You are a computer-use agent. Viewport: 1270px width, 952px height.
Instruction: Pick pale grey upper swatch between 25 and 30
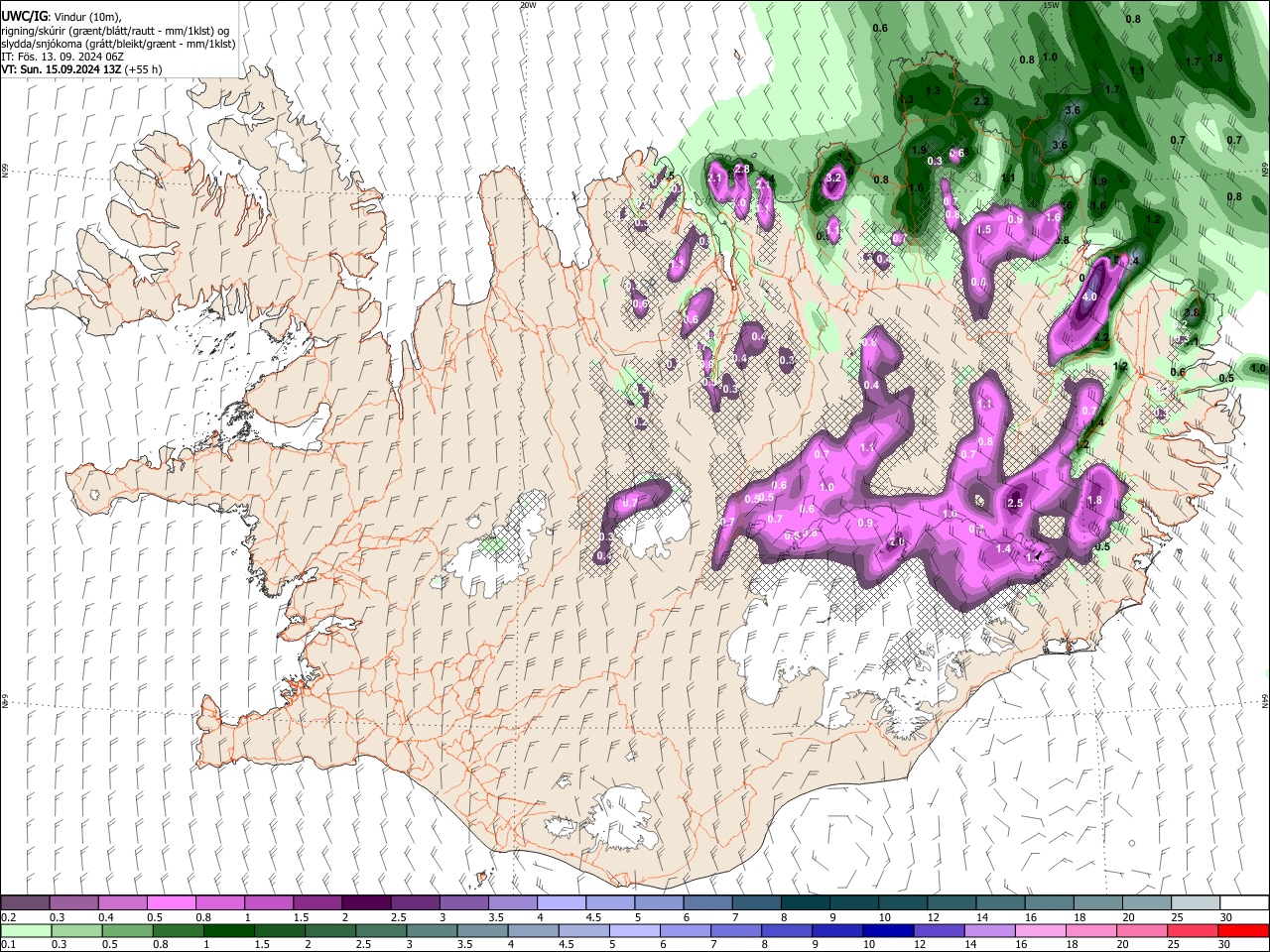tap(1195, 902)
